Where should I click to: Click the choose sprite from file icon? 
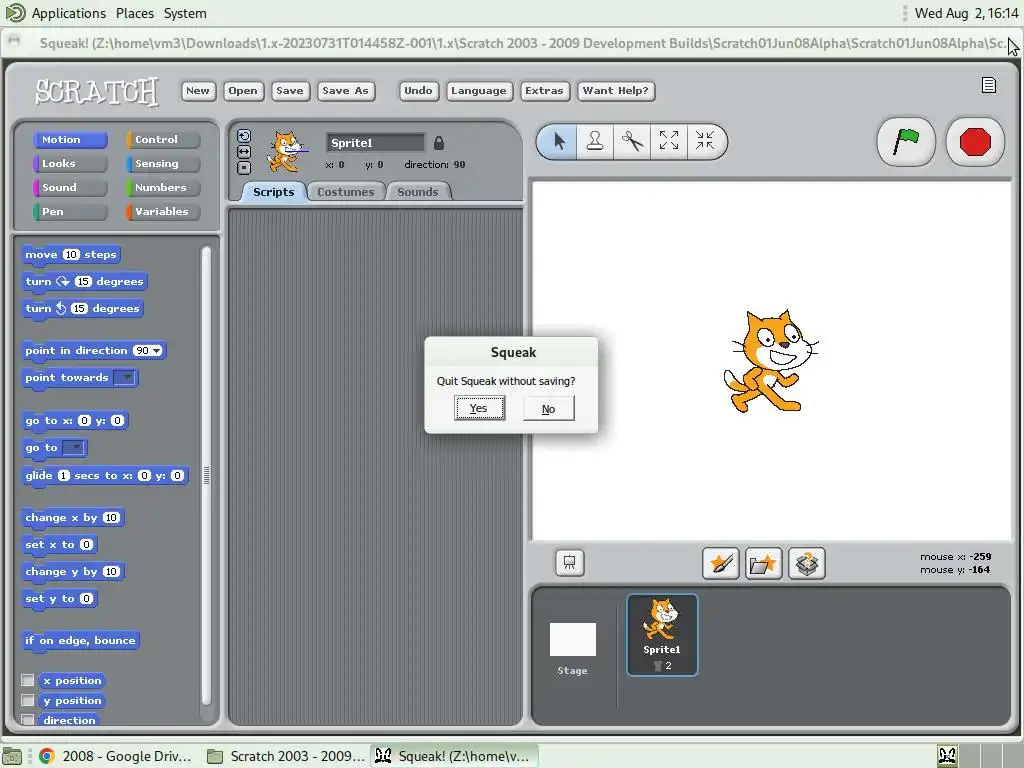[x=763, y=563]
